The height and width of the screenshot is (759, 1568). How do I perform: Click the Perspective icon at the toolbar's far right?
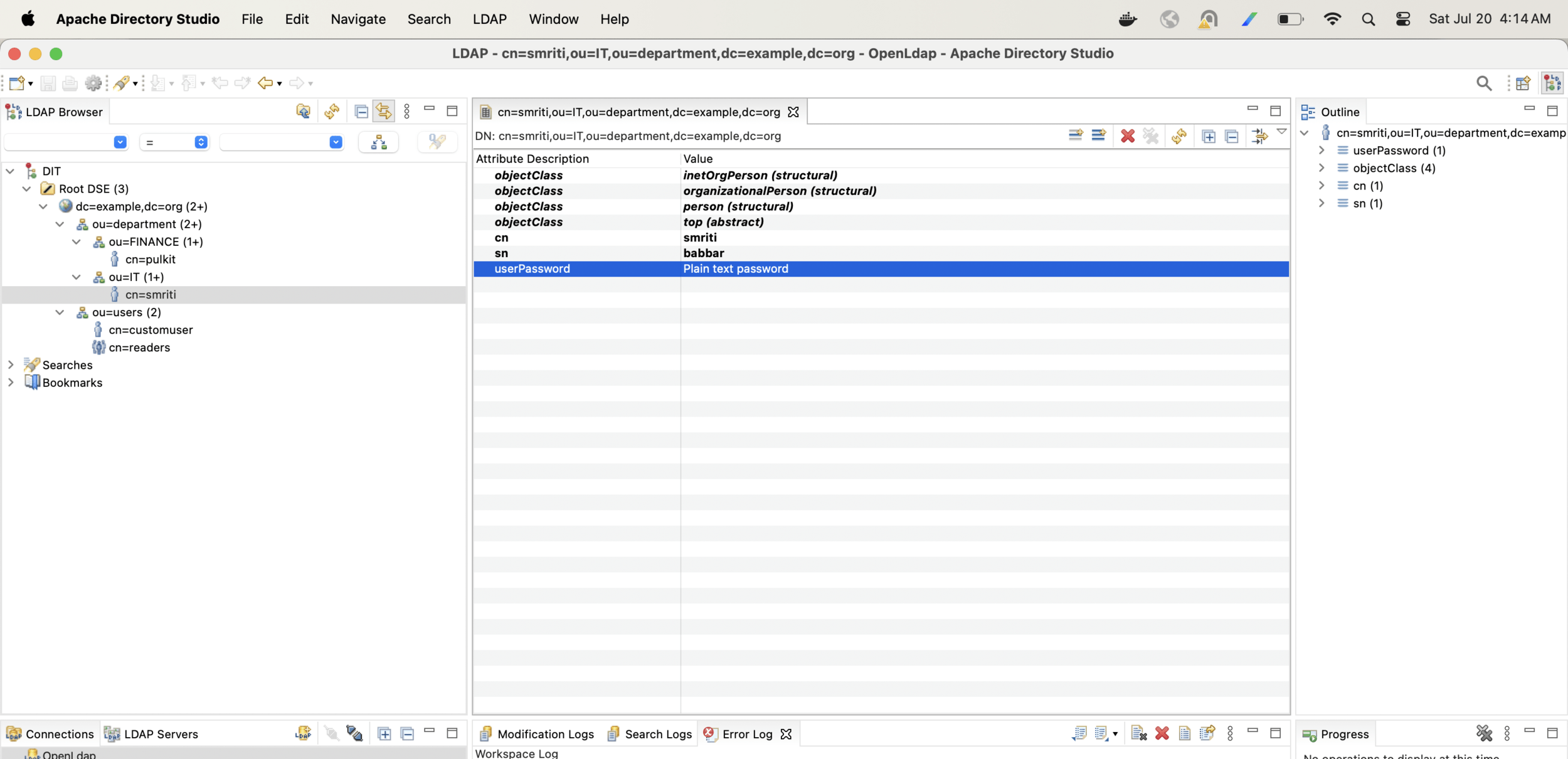coord(1552,83)
